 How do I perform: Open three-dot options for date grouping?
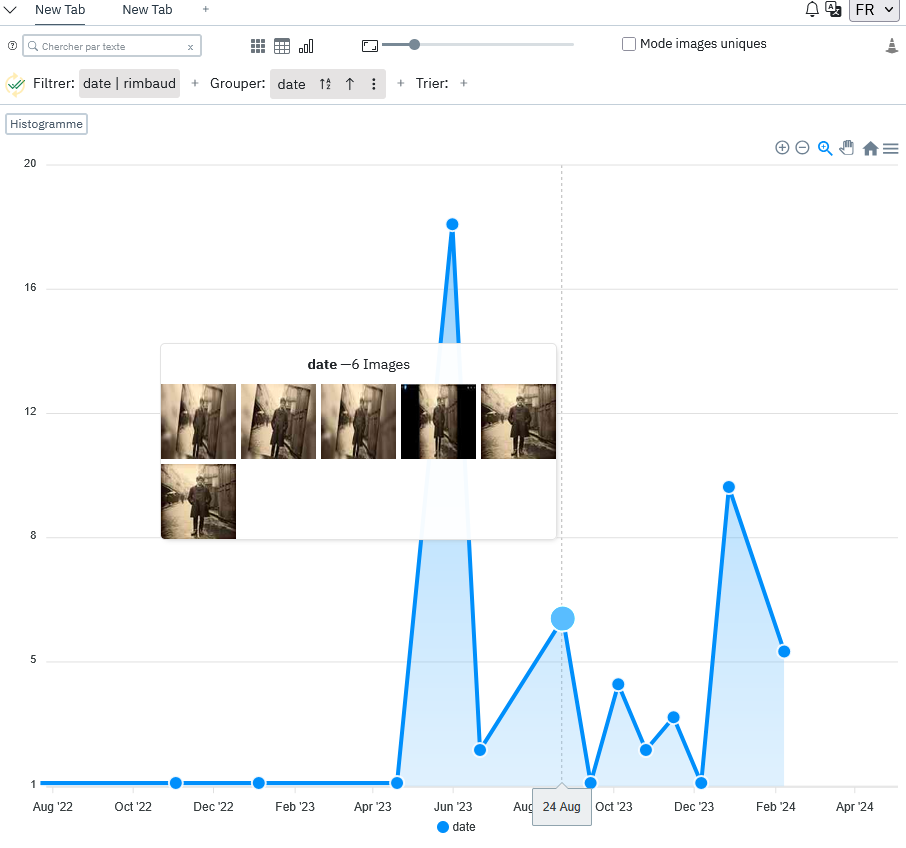[x=374, y=84]
